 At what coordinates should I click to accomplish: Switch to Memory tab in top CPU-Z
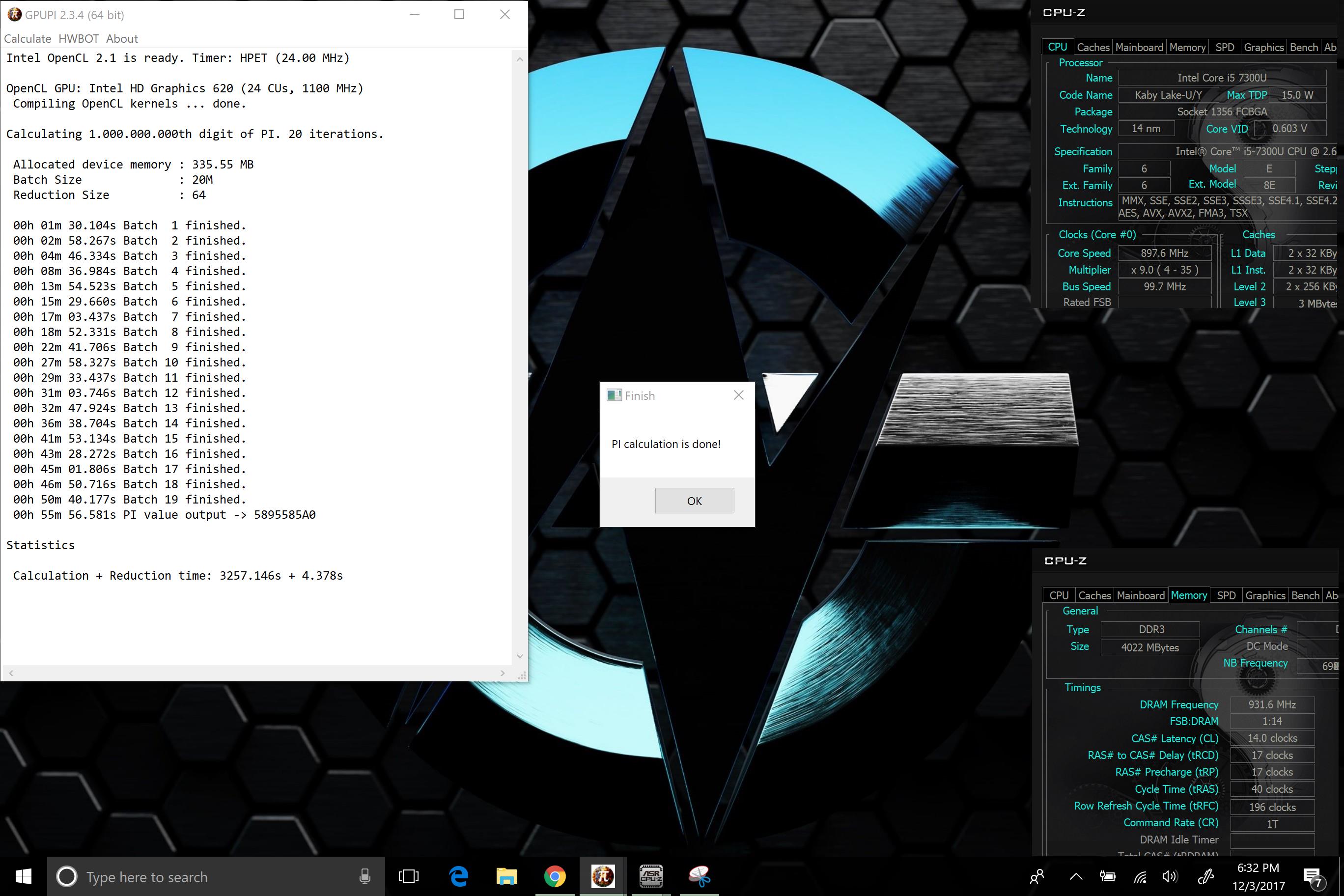tap(1187, 48)
